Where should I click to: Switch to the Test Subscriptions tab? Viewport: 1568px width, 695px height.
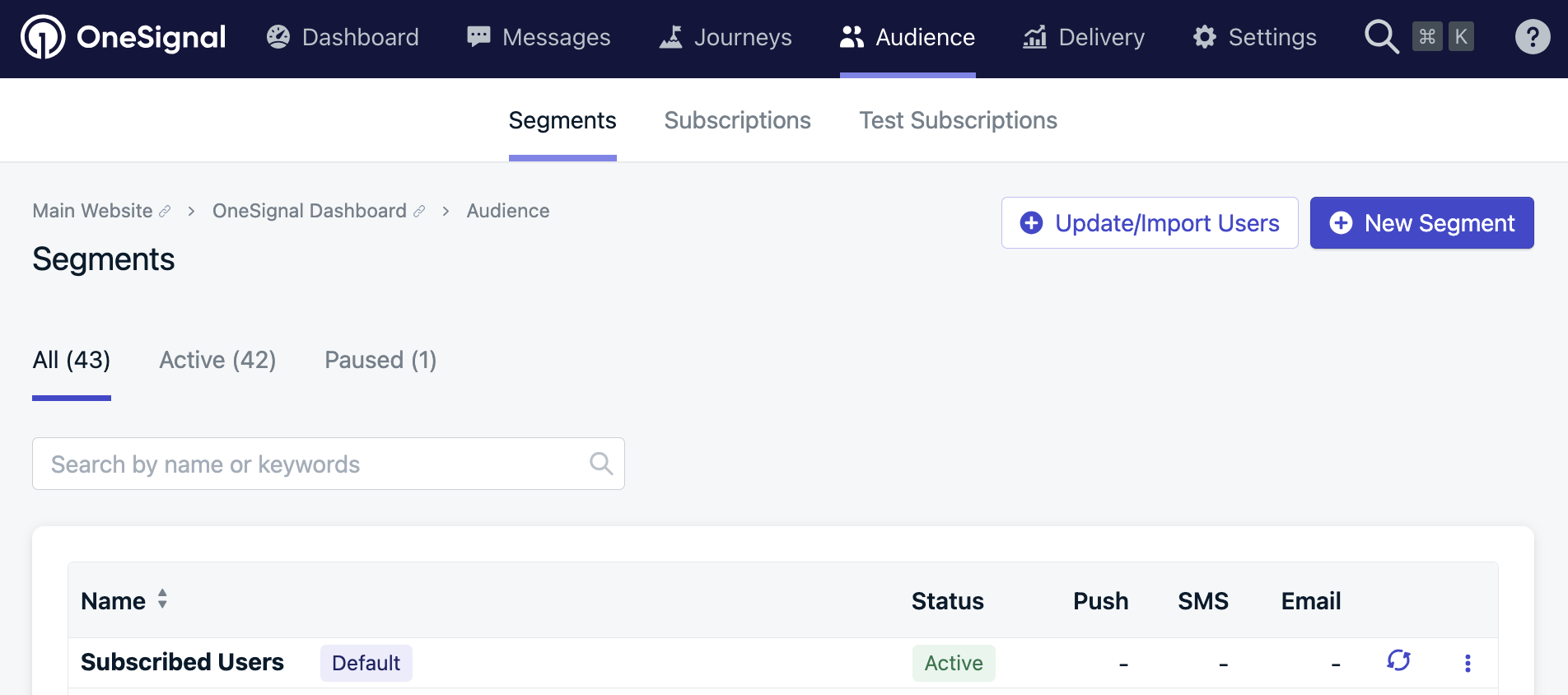coord(958,121)
